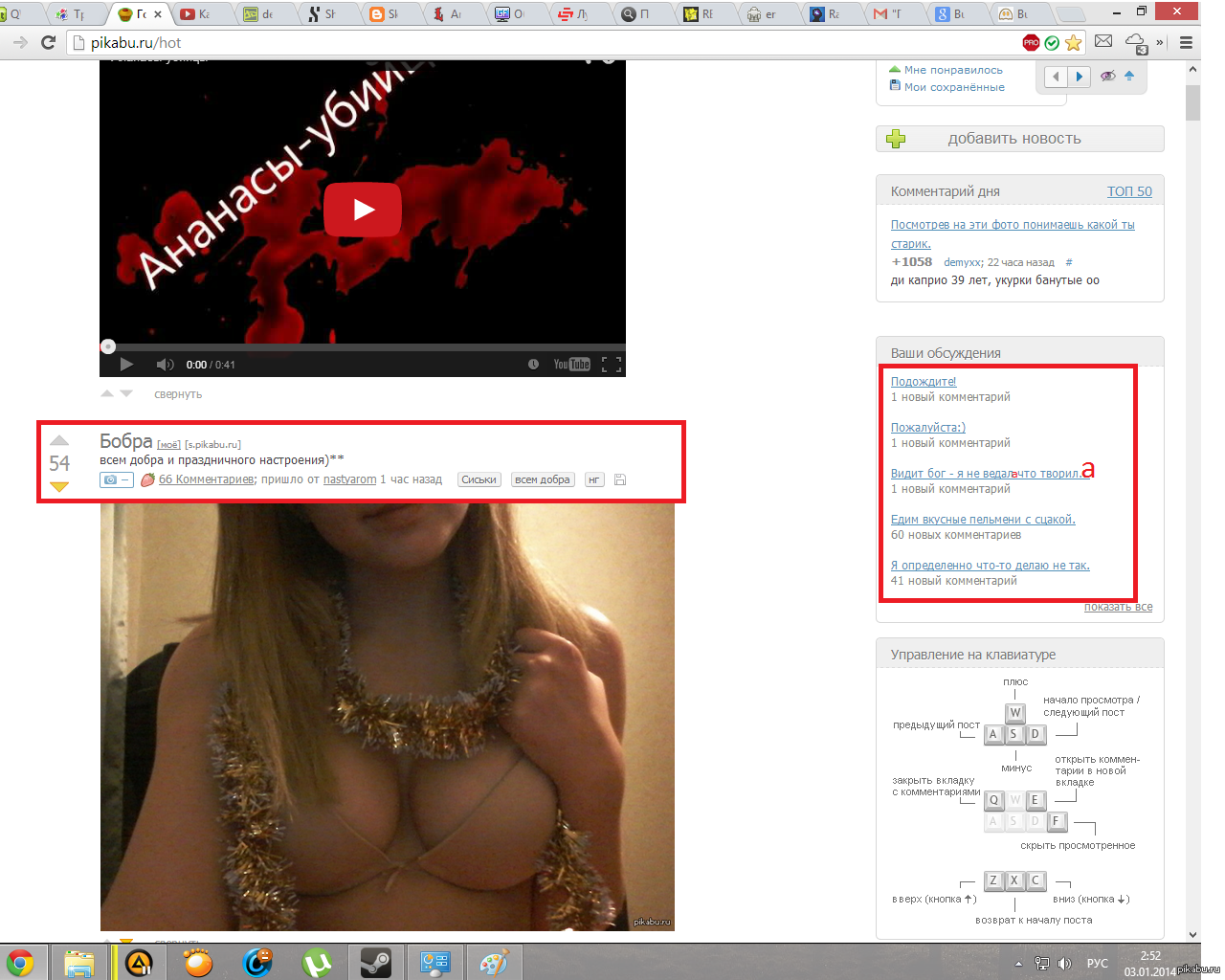Toggle hide-viewed posts eye icon
The width and height of the screenshot is (1225, 980).
pos(1108,77)
